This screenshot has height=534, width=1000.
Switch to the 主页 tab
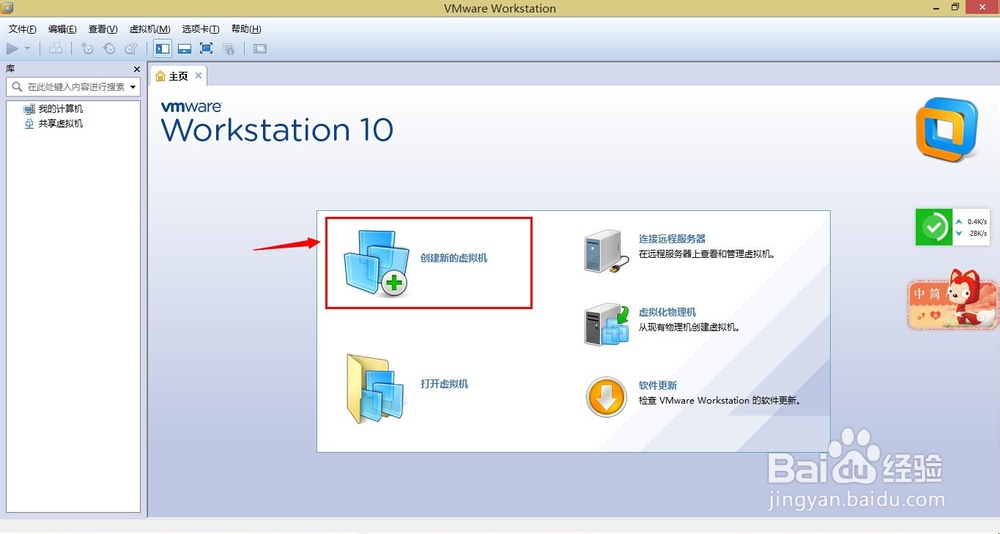click(178, 76)
